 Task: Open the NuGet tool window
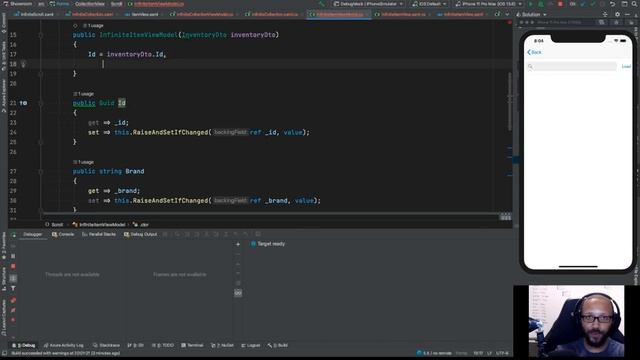[x=222, y=345]
